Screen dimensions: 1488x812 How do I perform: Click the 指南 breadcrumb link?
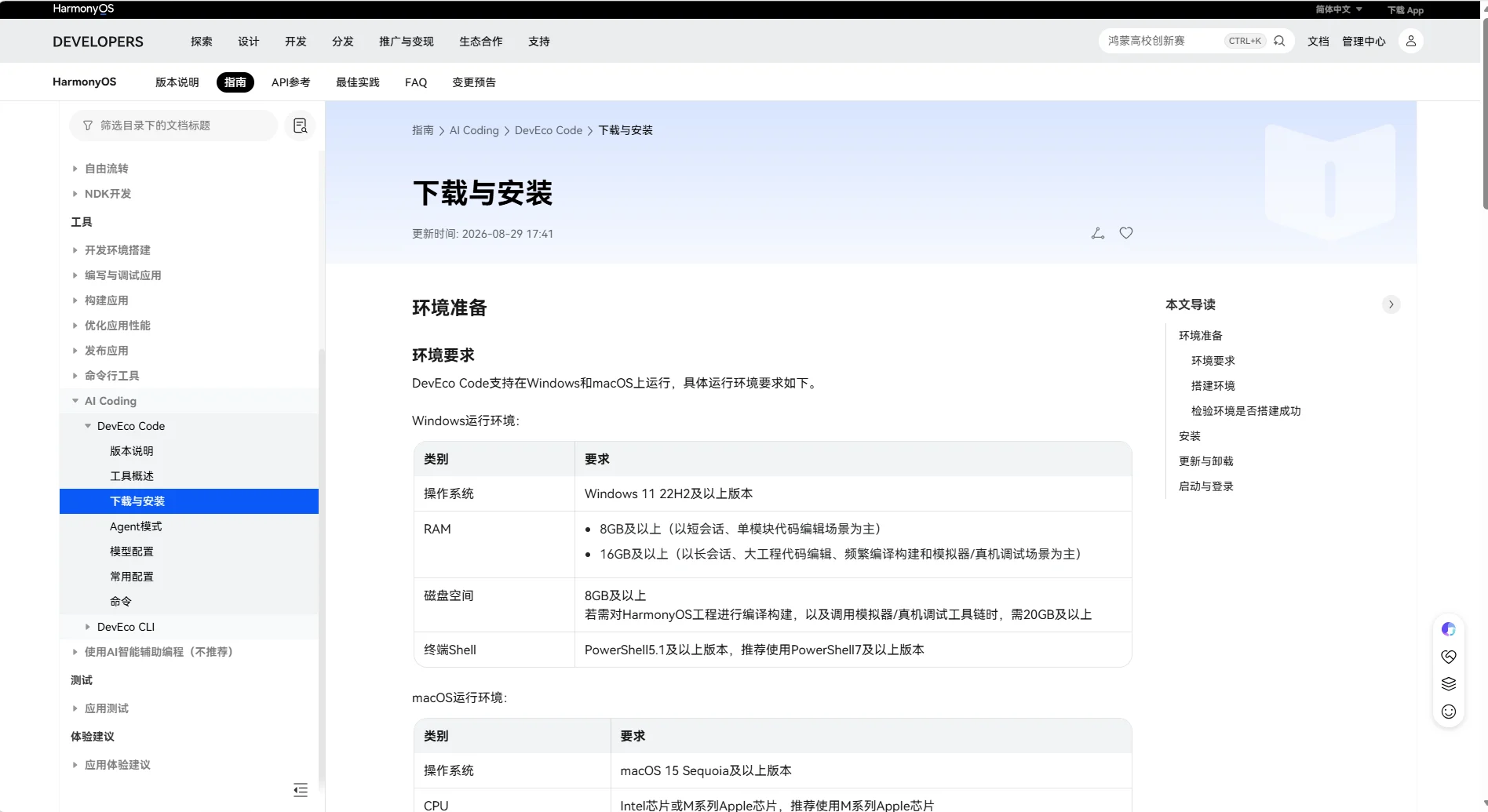[423, 130]
